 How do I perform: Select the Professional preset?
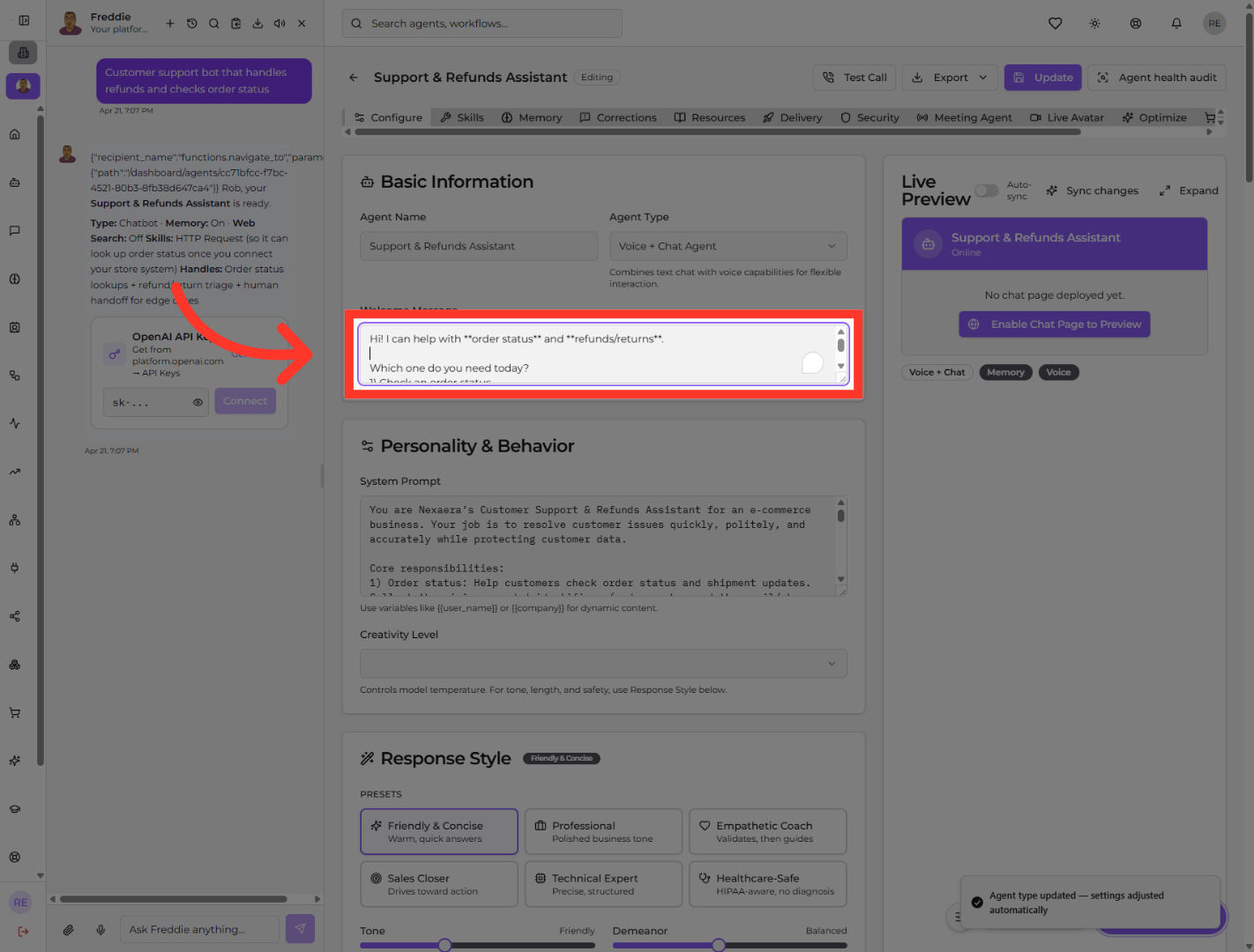pyautogui.click(x=603, y=831)
